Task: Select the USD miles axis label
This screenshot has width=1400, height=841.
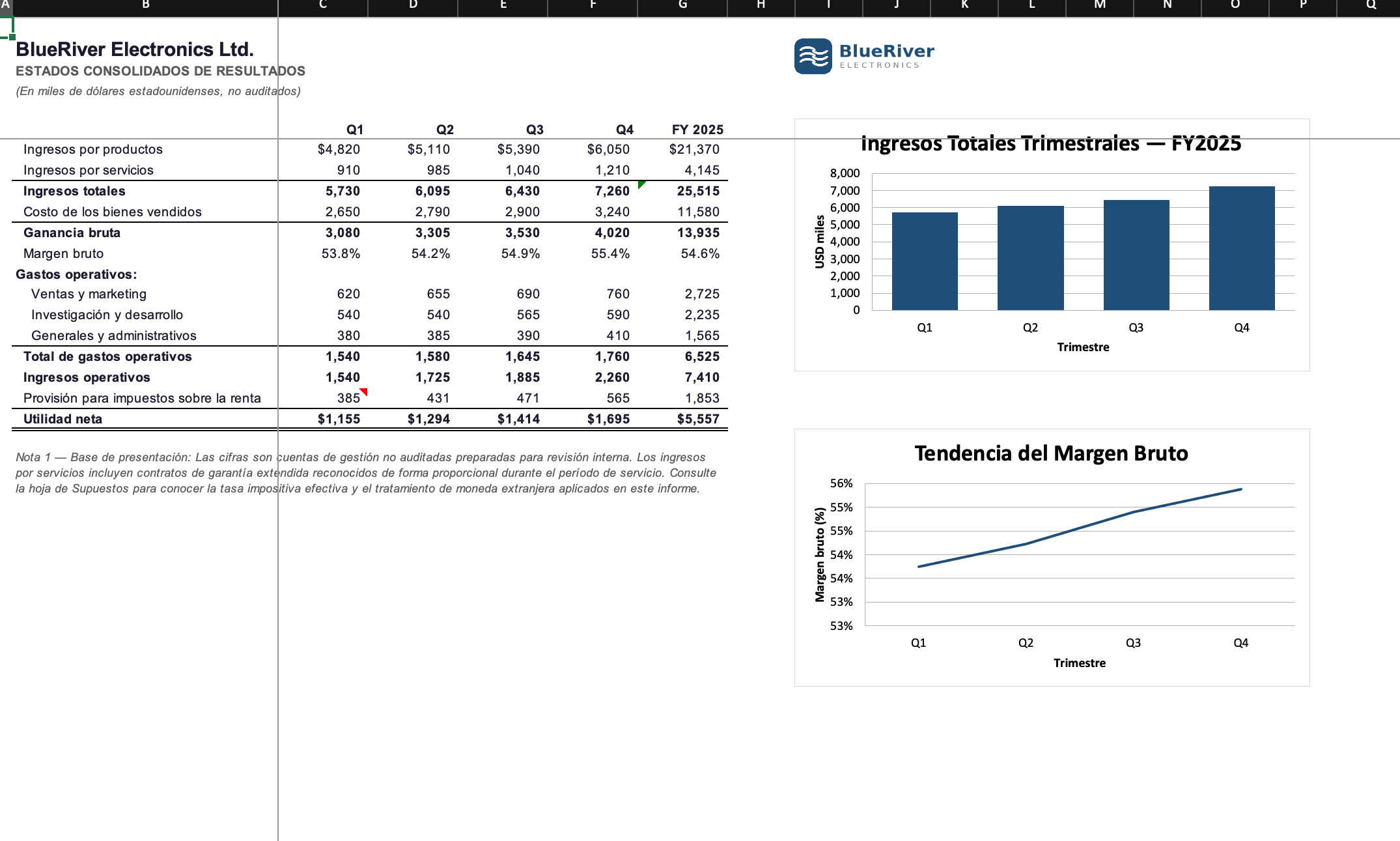Action: [820, 242]
